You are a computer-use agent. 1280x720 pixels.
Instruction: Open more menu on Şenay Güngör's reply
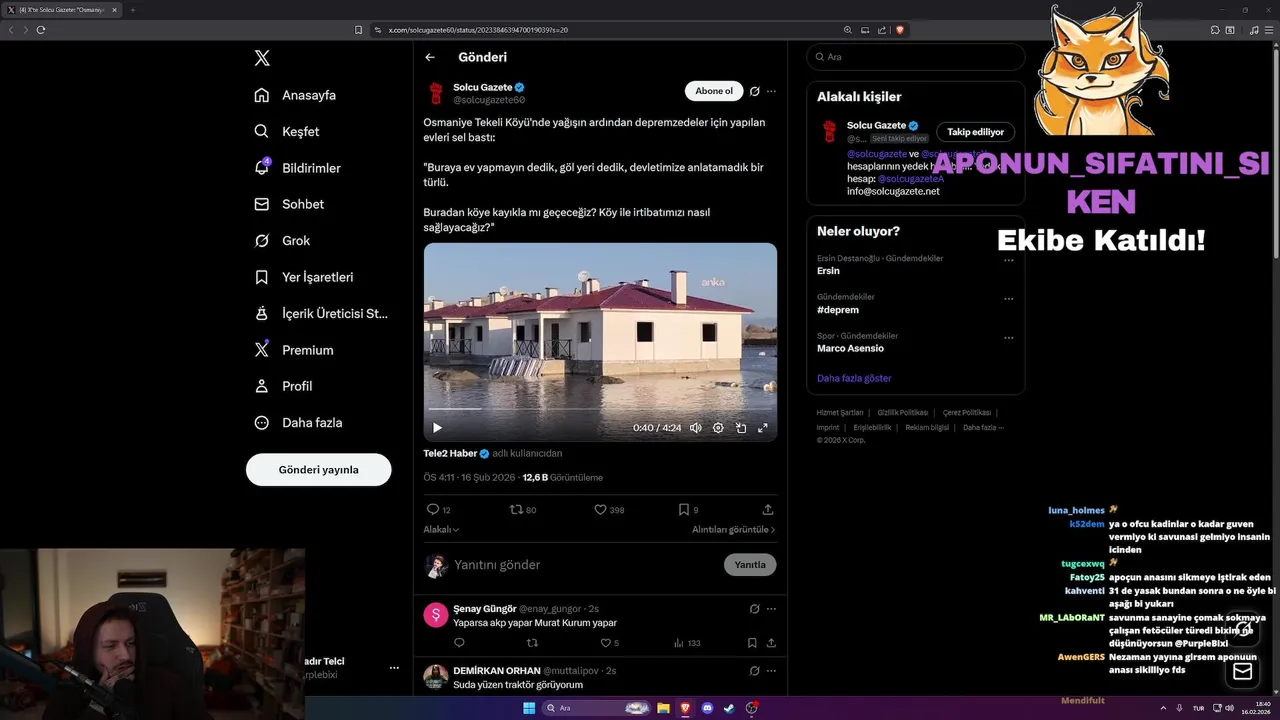(771, 608)
